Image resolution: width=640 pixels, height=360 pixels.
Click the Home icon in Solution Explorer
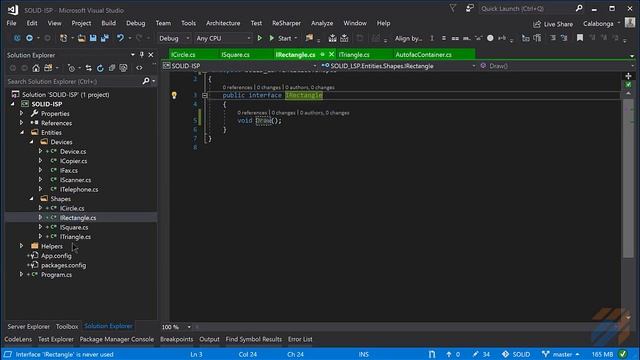coord(36,68)
